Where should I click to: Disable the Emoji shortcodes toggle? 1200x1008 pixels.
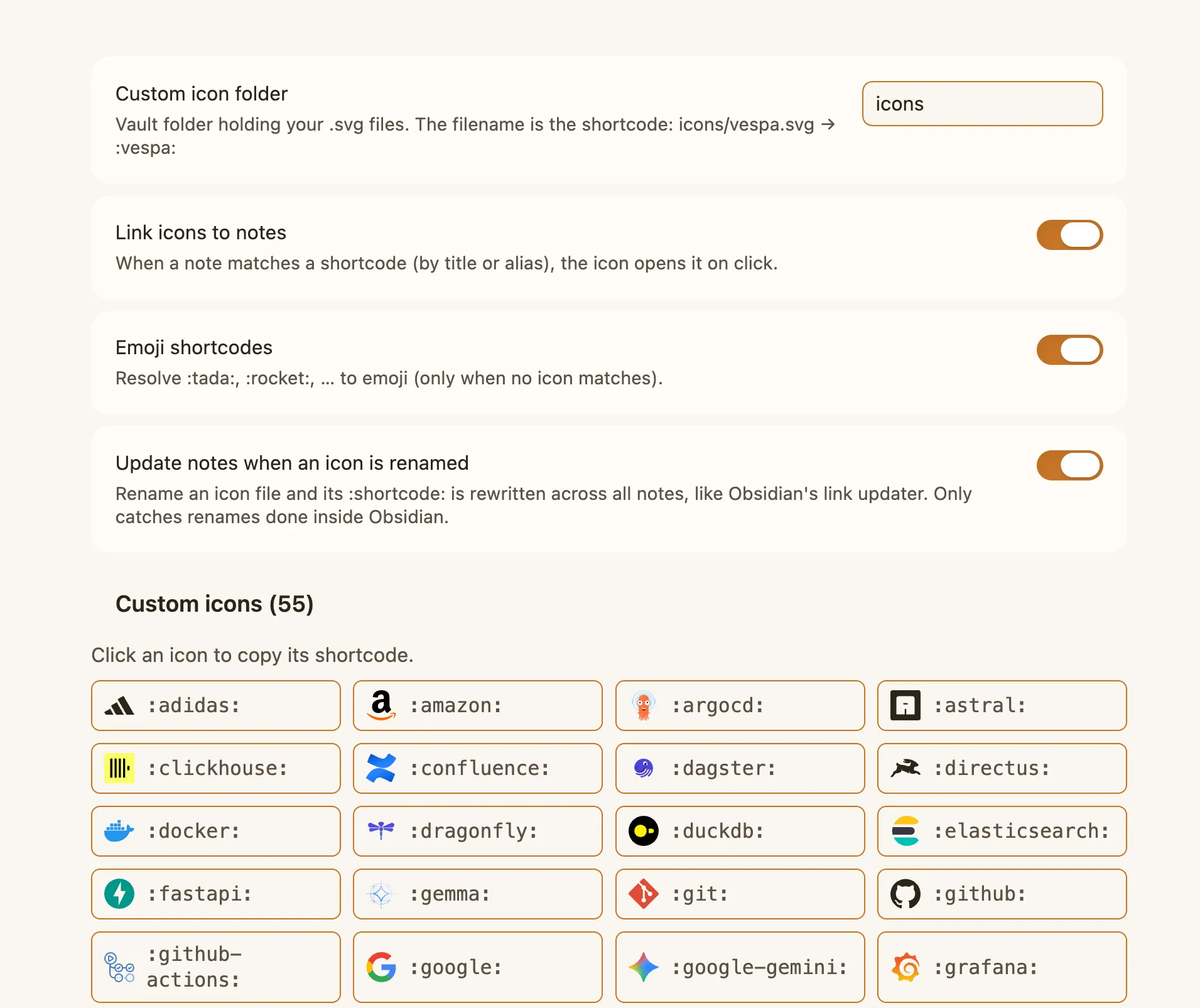pos(1069,350)
